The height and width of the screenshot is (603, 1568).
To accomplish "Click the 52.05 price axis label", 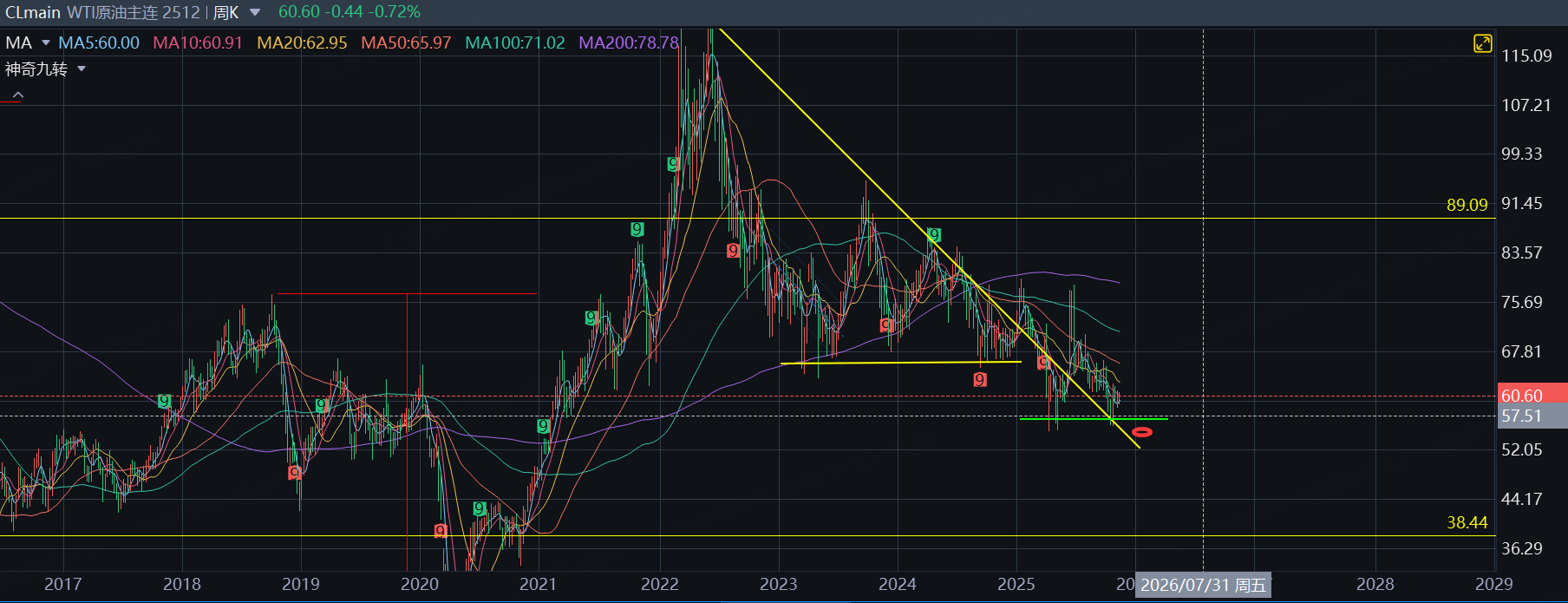I will pos(1522,449).
